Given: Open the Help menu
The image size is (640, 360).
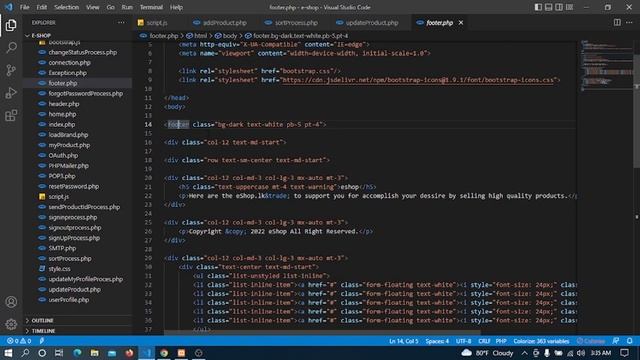Looking at the screenshot, I should [176, 7].
